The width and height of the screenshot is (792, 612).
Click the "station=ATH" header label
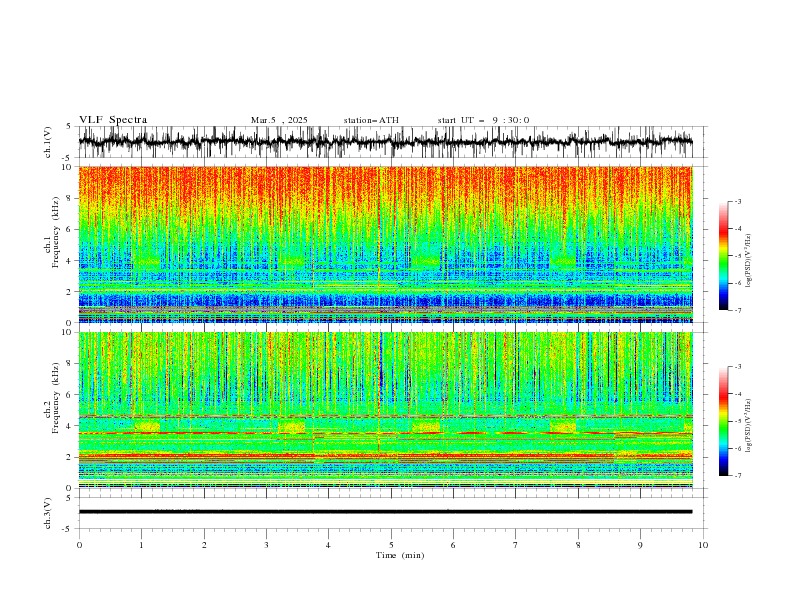[x=371, y=120]
